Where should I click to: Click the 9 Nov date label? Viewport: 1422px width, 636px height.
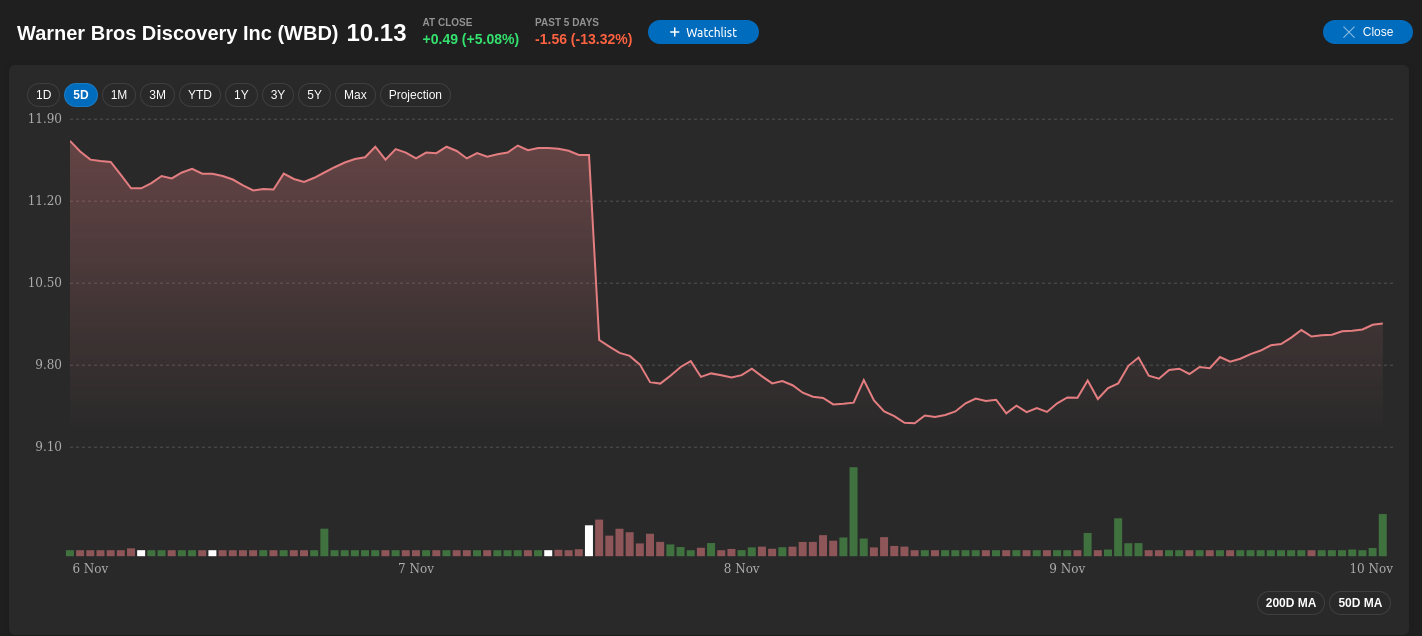coord(1067,569)
